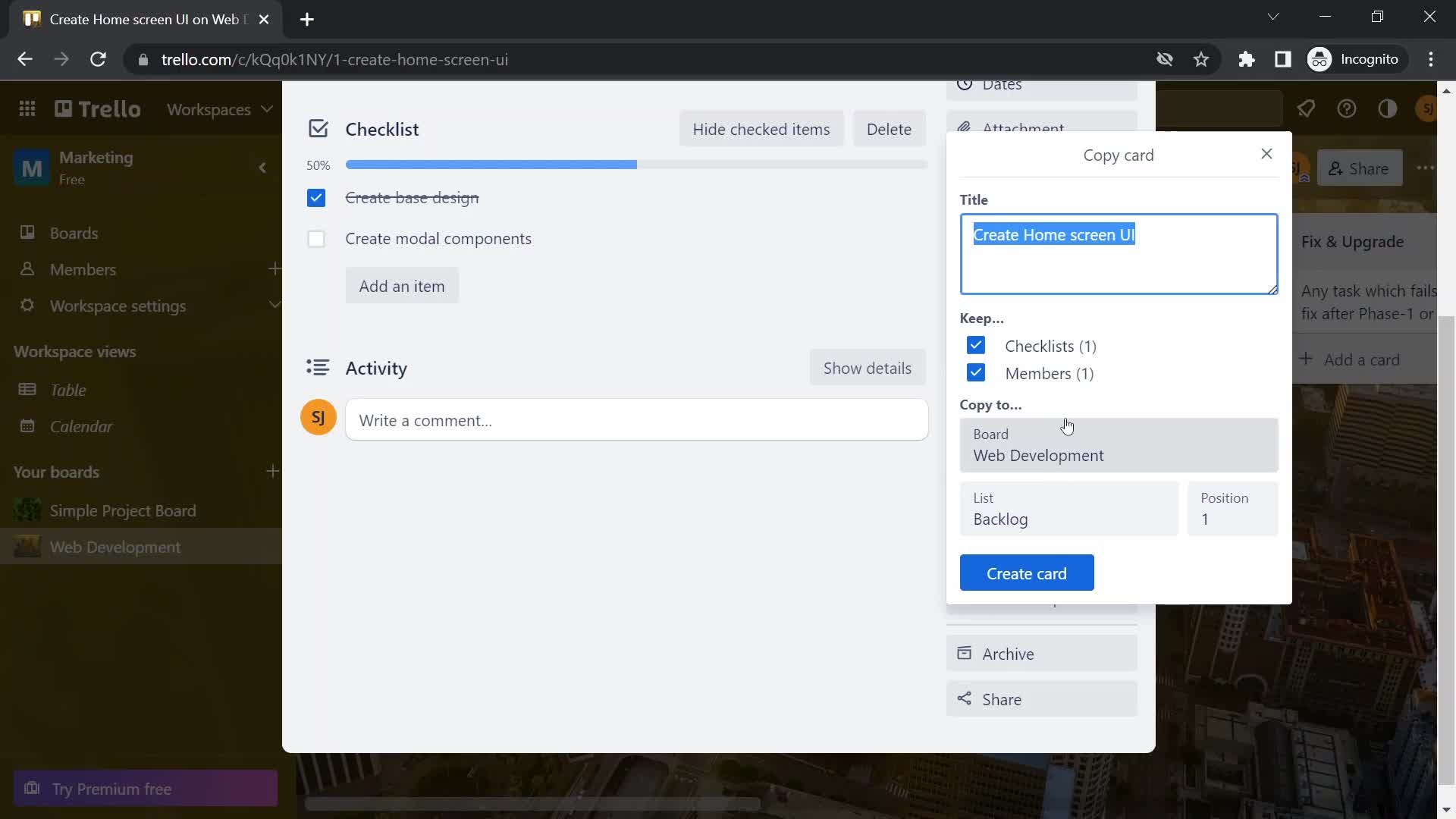The width and height of the screenshot is (1456, 819).
Task: Collapse the Marketing sidebar with the chevron
Action: [262, 168]
